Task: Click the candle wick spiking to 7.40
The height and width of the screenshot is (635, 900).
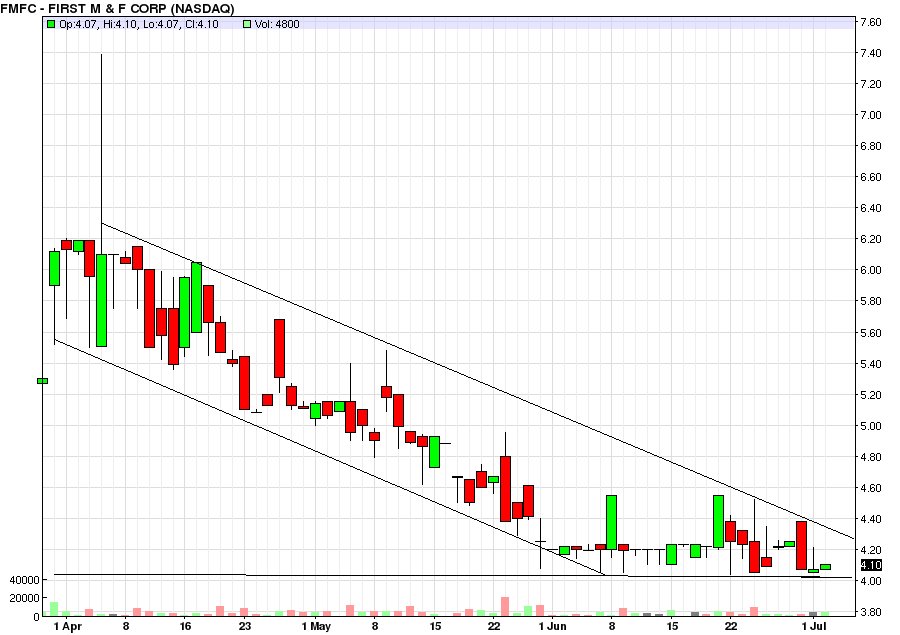Action: pos(102,154)
